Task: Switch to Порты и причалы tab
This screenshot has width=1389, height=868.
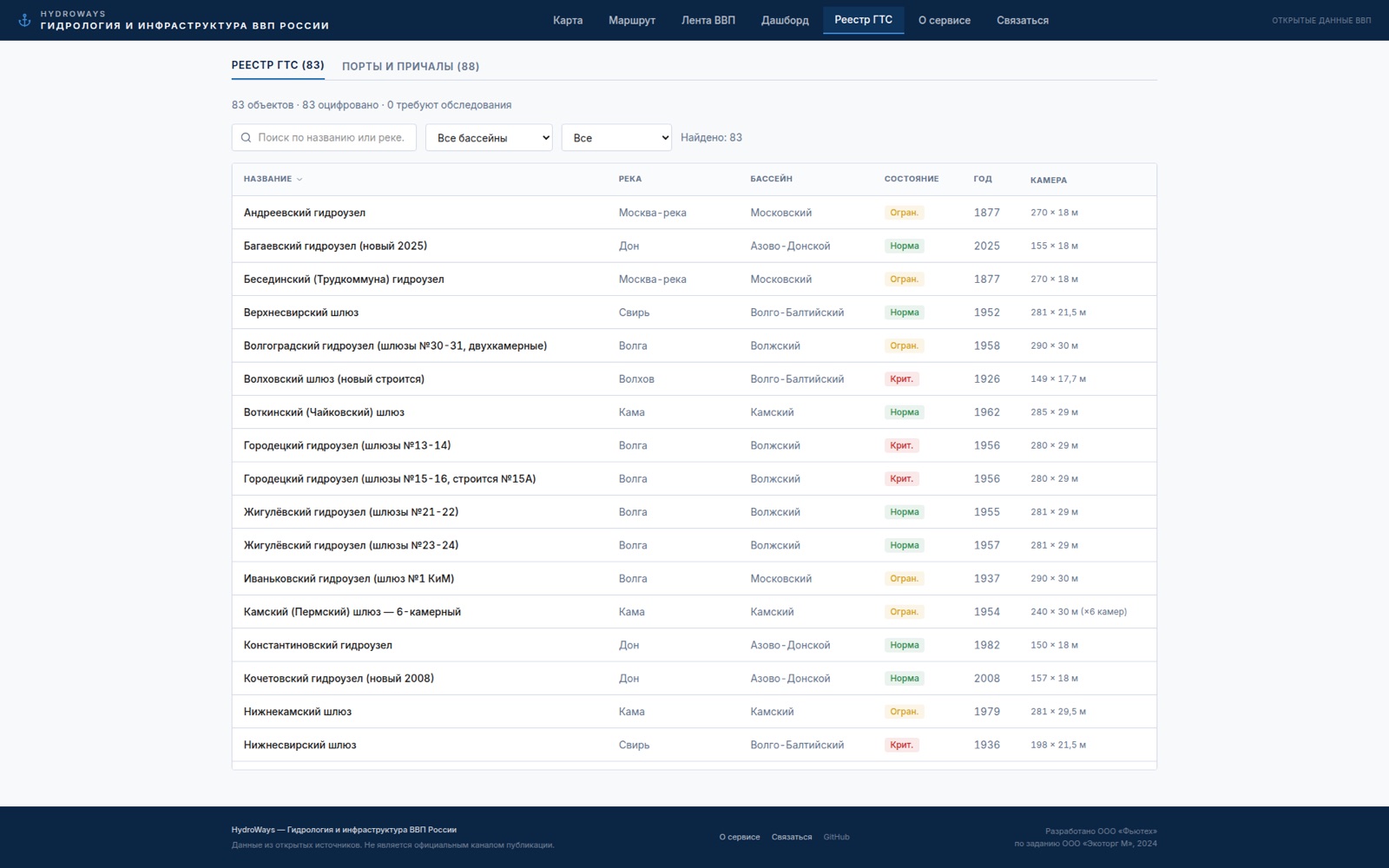Action: click(x=411, y=66)
